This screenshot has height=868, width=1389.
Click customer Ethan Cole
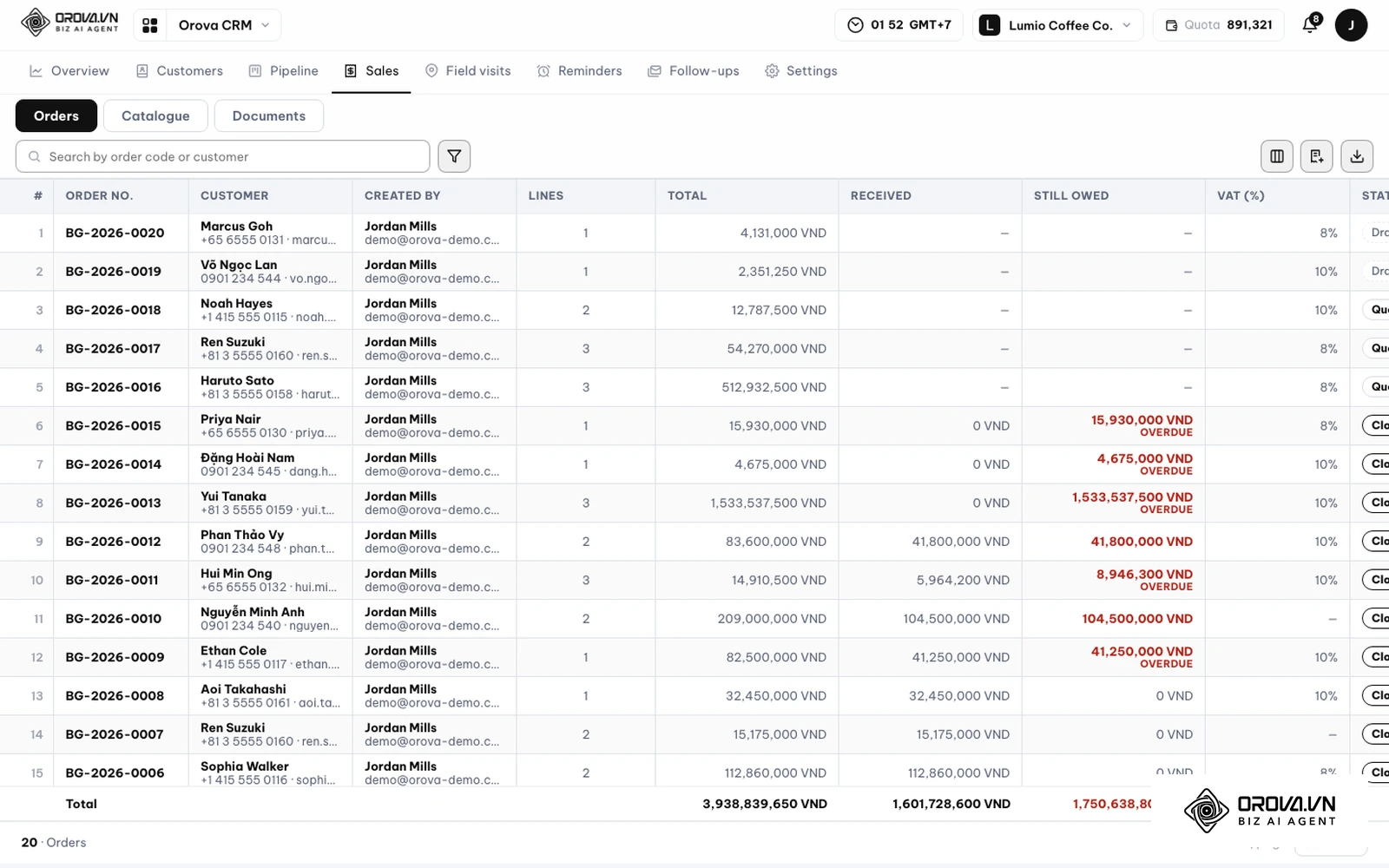[234, 651]
